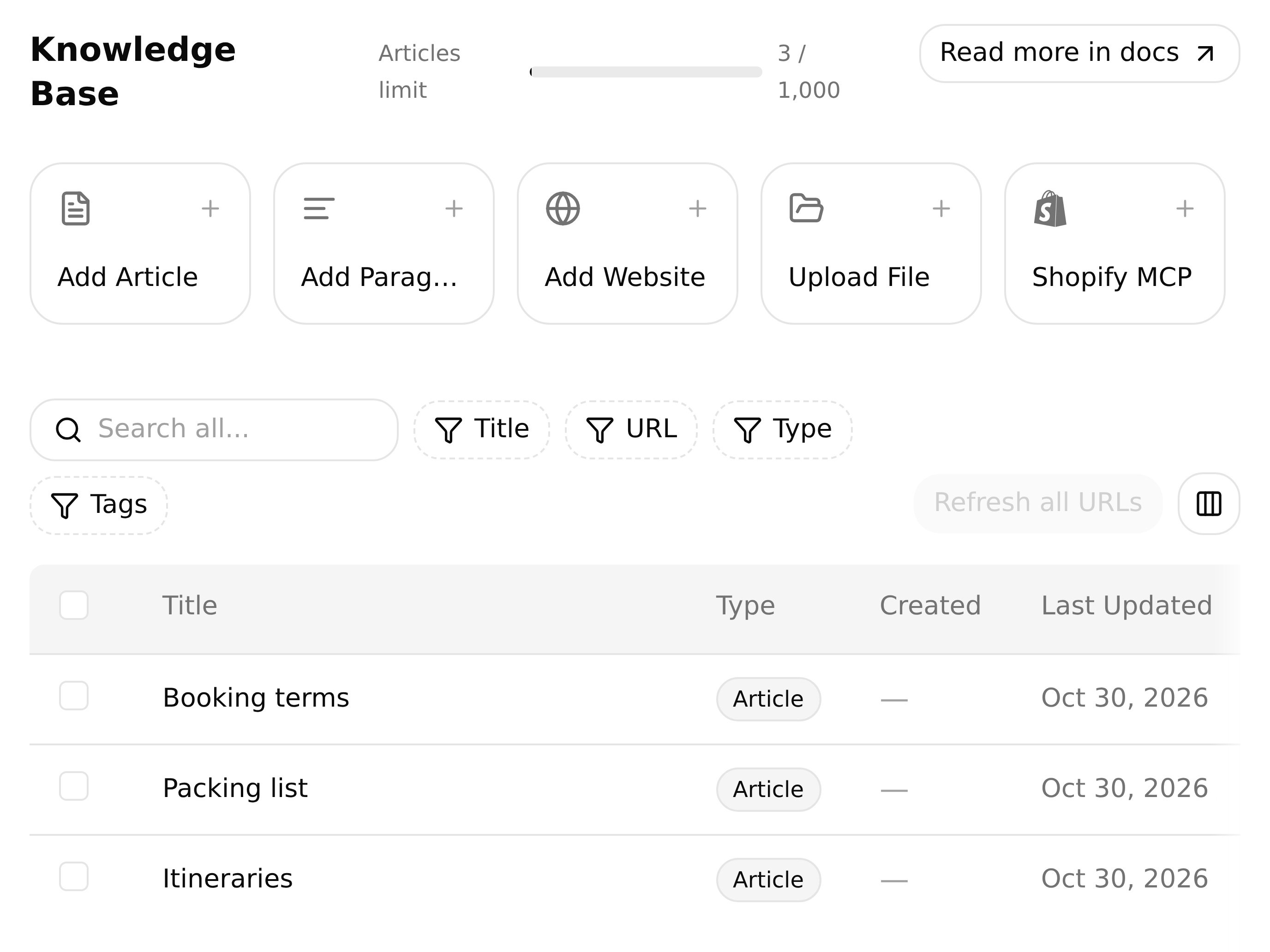Click the Add Website globe icon
The image size is (1270, 952).
[x=563, y=208]
